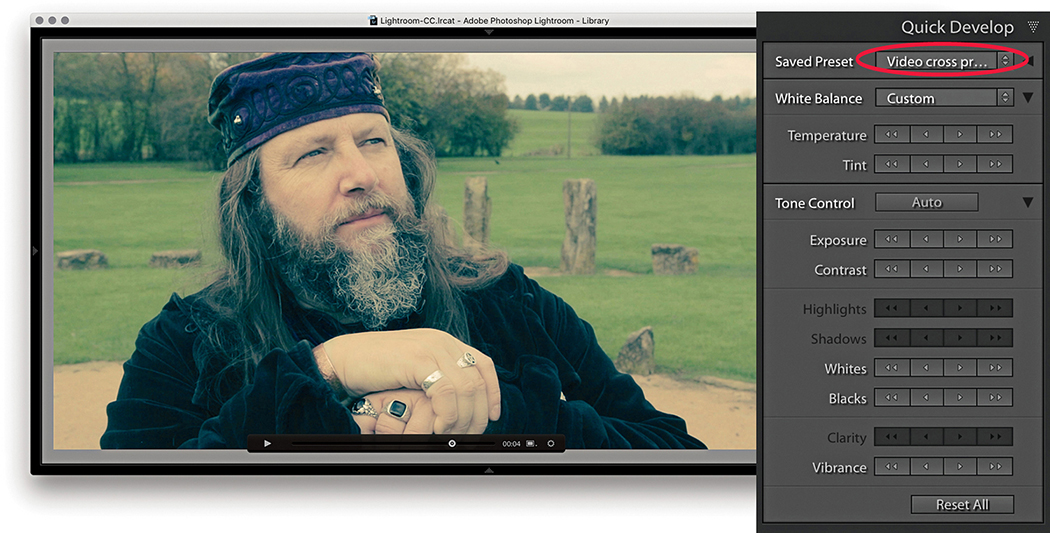The image size is (1050, 533).
Task: Expand the Saved Preset section arrow
Action: (x=1029, y=61)
